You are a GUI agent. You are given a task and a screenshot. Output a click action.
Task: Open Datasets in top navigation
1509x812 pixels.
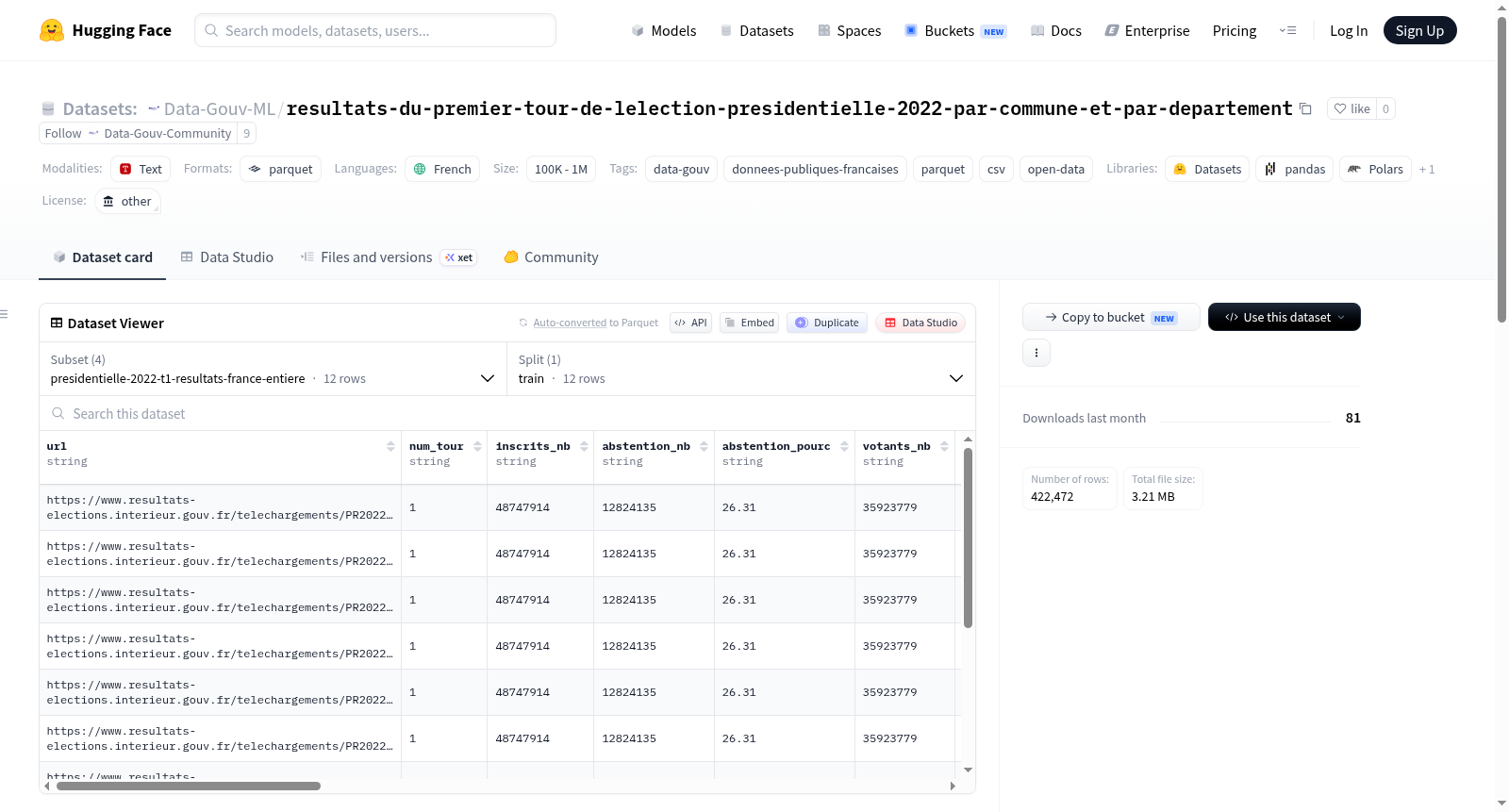(x=756, y=30)
